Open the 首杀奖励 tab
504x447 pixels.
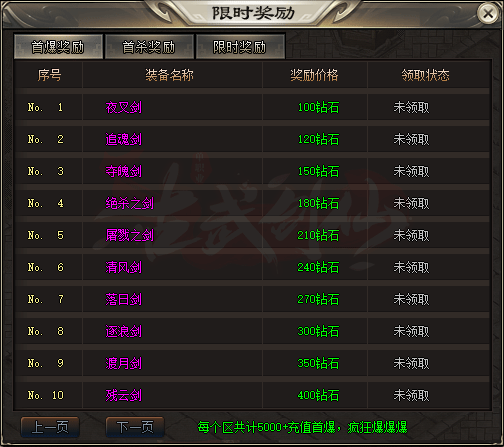[x=149, y=47]
